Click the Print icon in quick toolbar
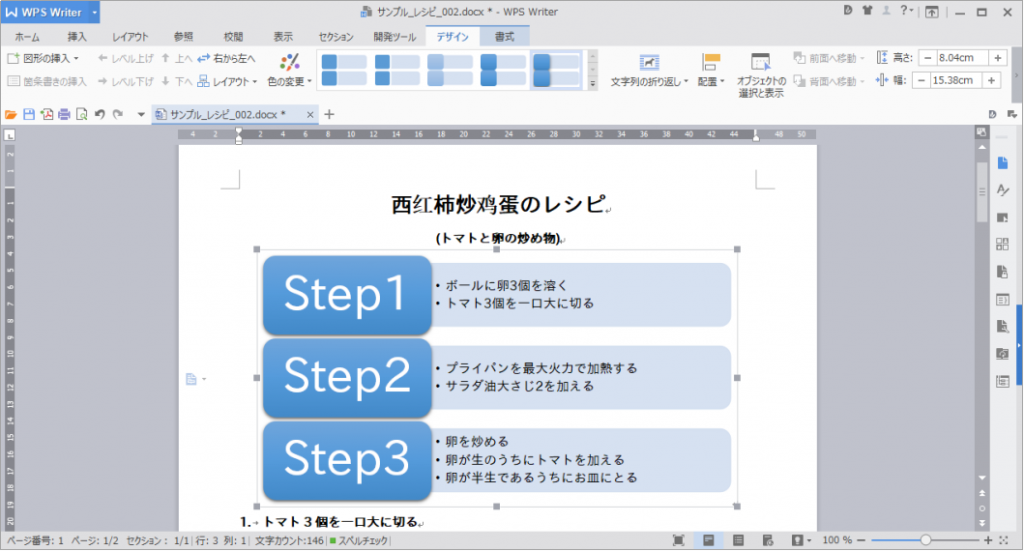Viewport: 1024px width, 551px height. pos(64,114)
